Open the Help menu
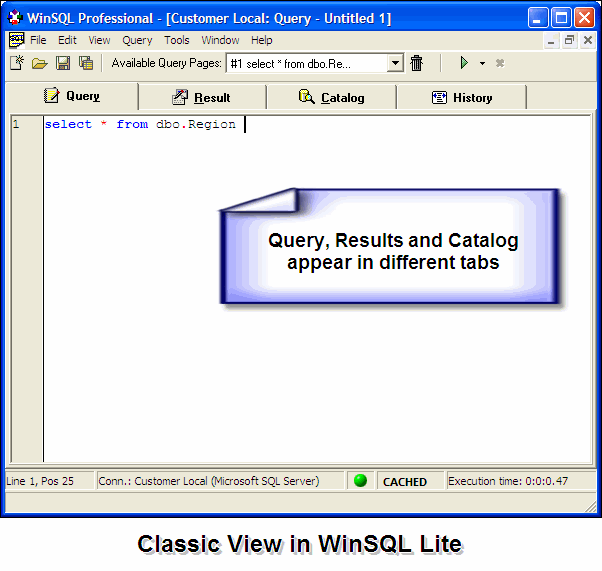Viewport: 602px width, 571px height. pyautogui.click(x=261, y=40)
